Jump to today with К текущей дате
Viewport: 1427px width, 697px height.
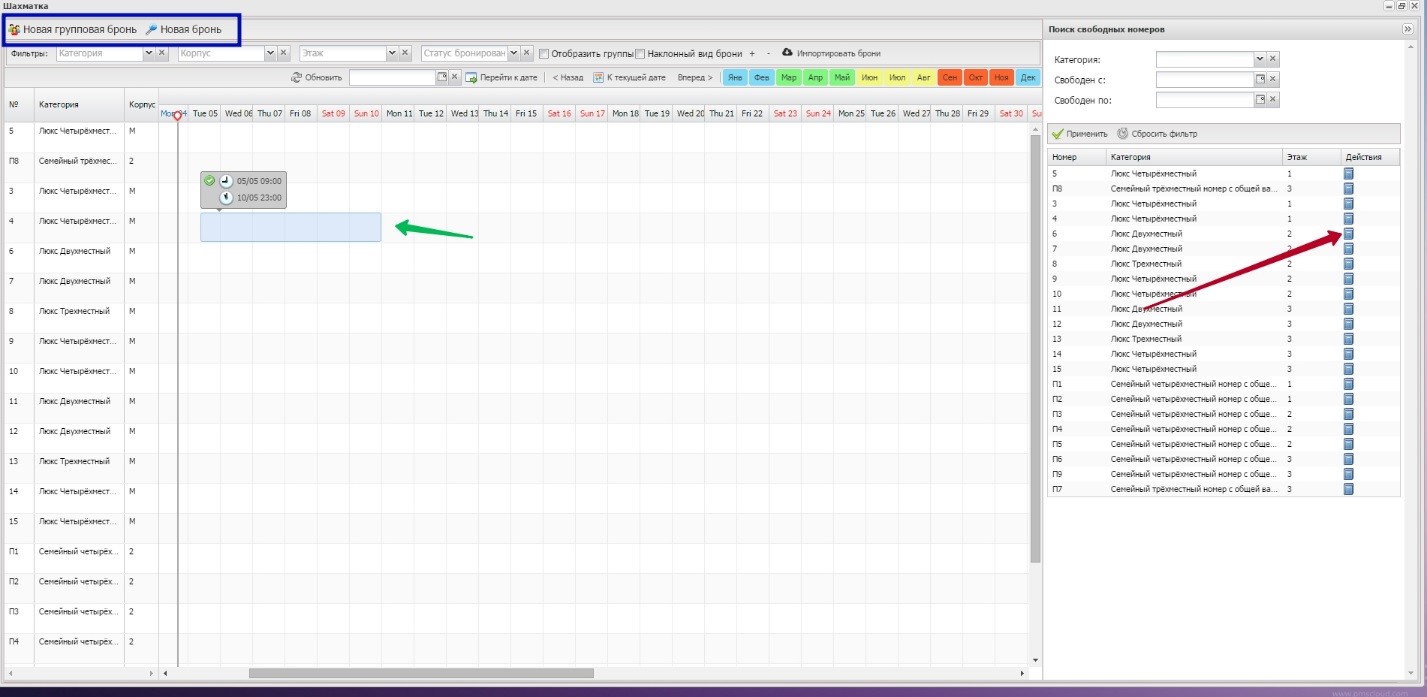click(629, 77)
